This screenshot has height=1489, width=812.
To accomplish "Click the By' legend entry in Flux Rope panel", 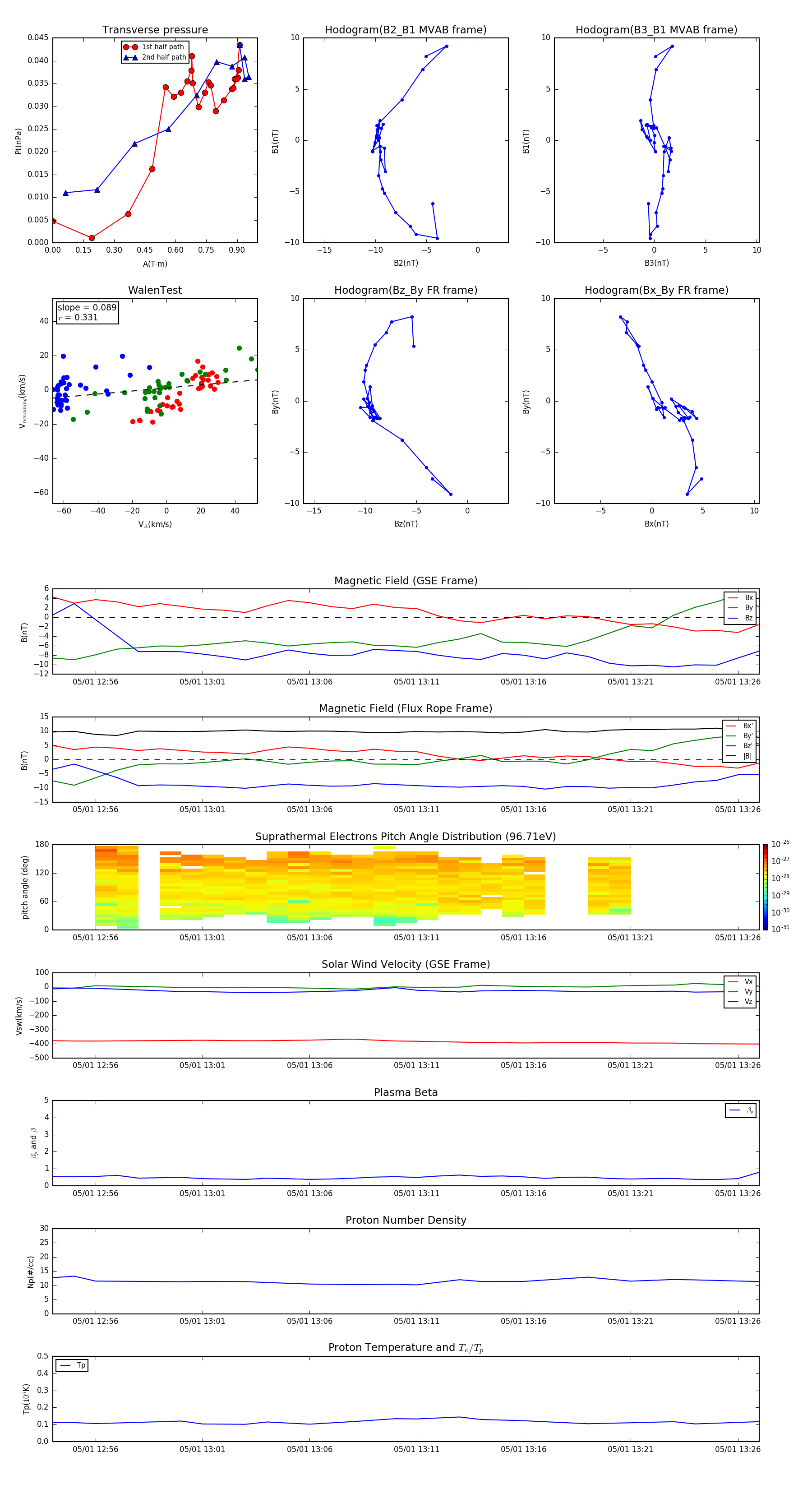I will 740,736.
